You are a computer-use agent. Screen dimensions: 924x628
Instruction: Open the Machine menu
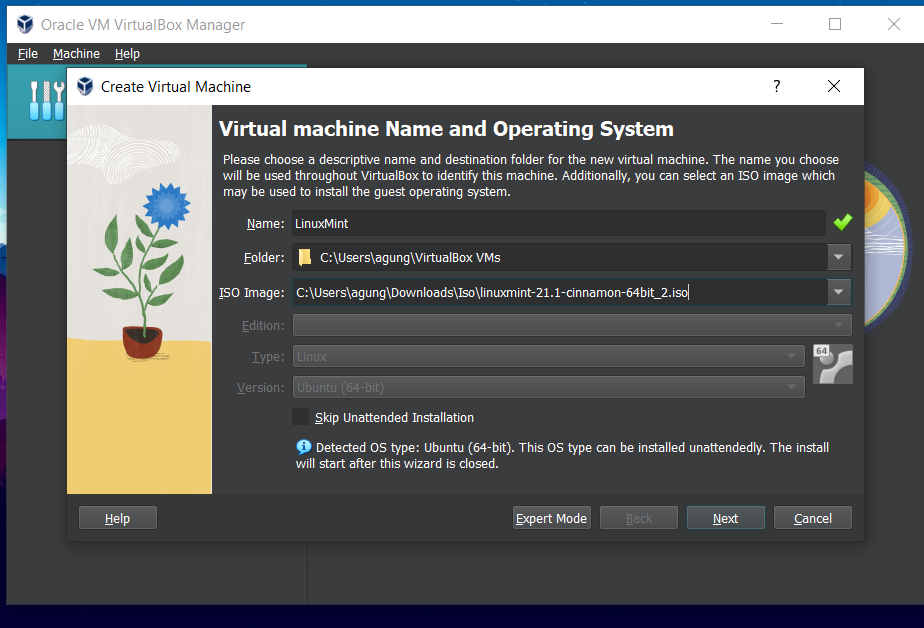76,54
